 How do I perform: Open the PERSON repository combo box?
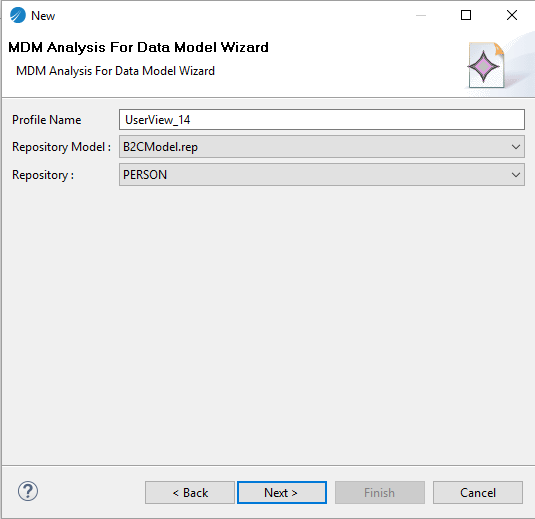[x=322, y=175]
